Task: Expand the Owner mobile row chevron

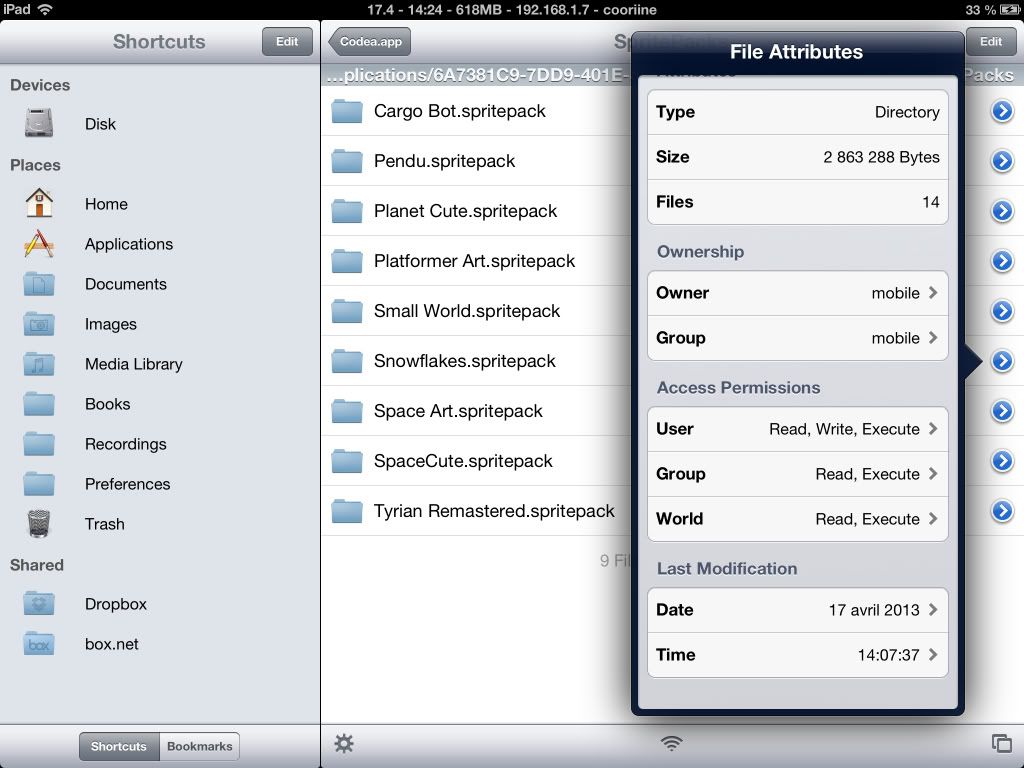Action: [933, 293]
